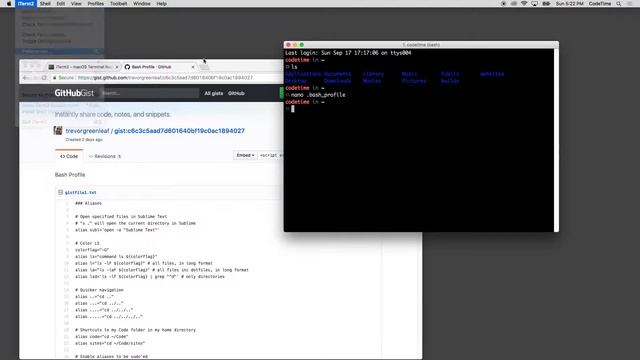Expand the Embed dropdown
The height and width of the screenshot is (360, 640).
click(x=245, y=156)
